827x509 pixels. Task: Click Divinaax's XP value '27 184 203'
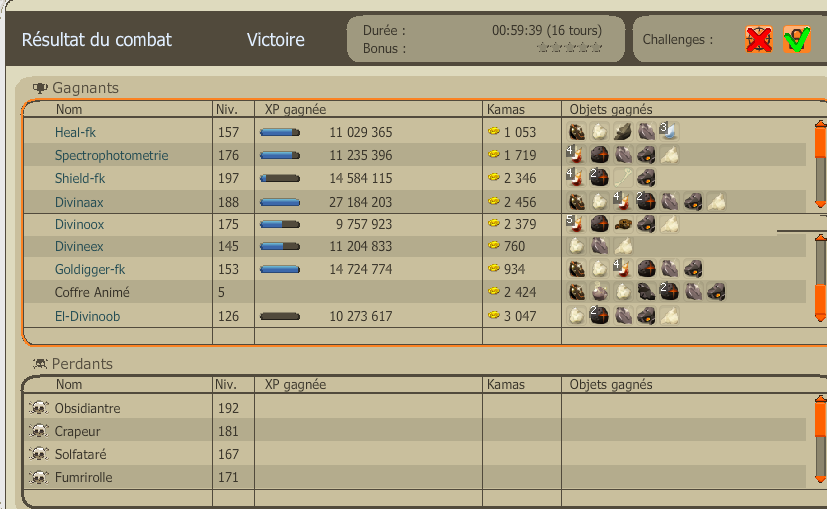[361, 202]
